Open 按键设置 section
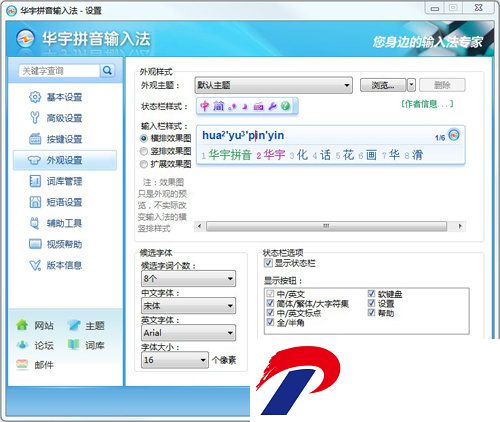This screenshot has width=500, height=422. click(64, 139)
